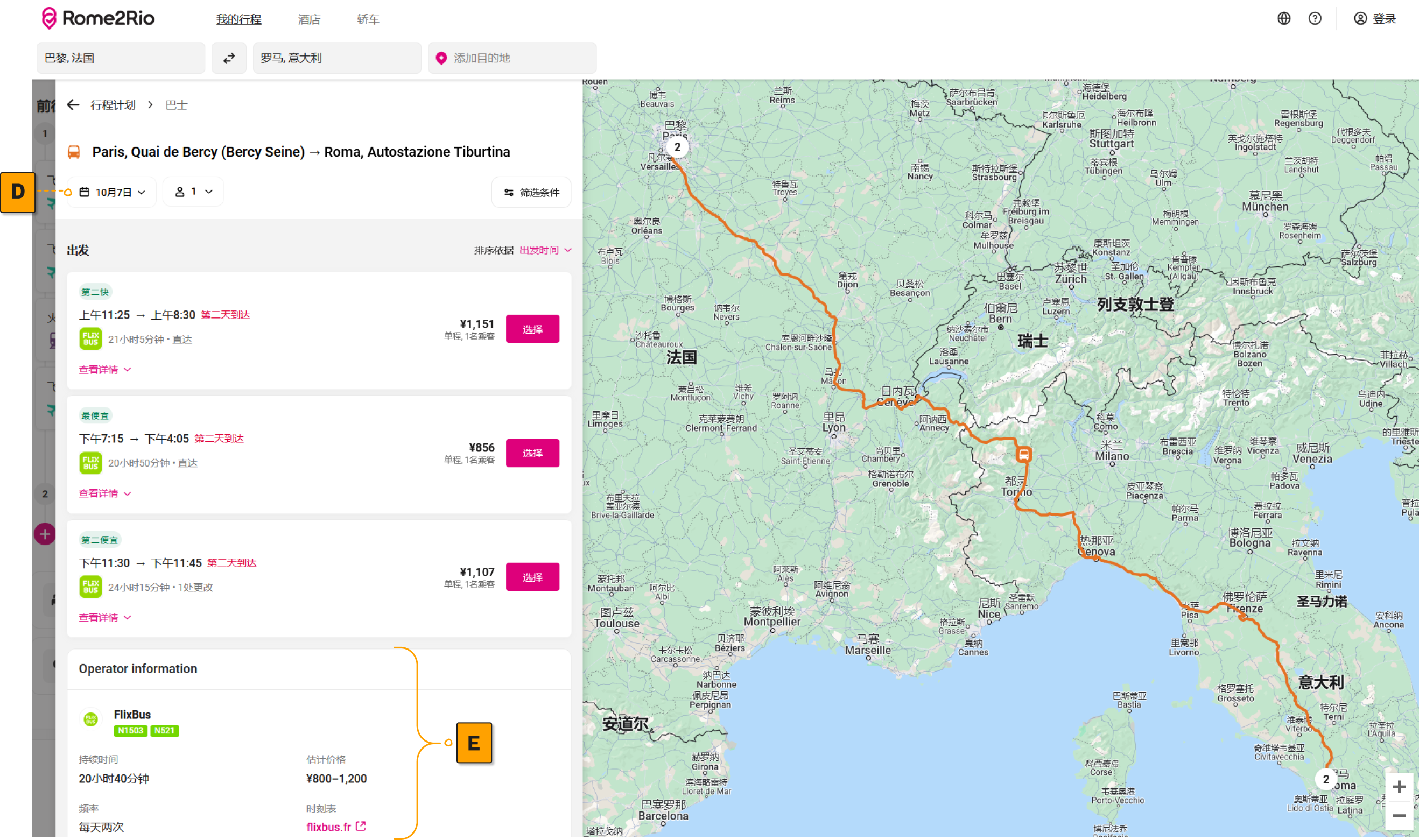This screenshot has height=840, width=1419.
Task: Switch to the 酒店 tab
Action: (309, 19)
